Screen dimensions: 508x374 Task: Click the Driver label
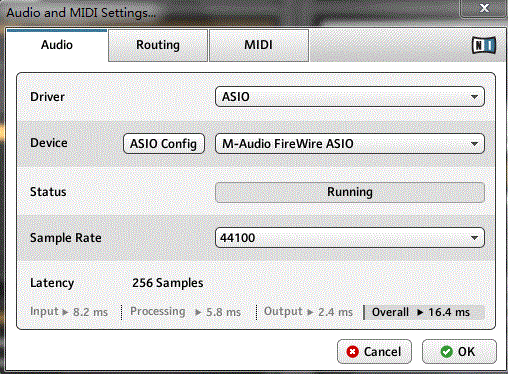47,97
